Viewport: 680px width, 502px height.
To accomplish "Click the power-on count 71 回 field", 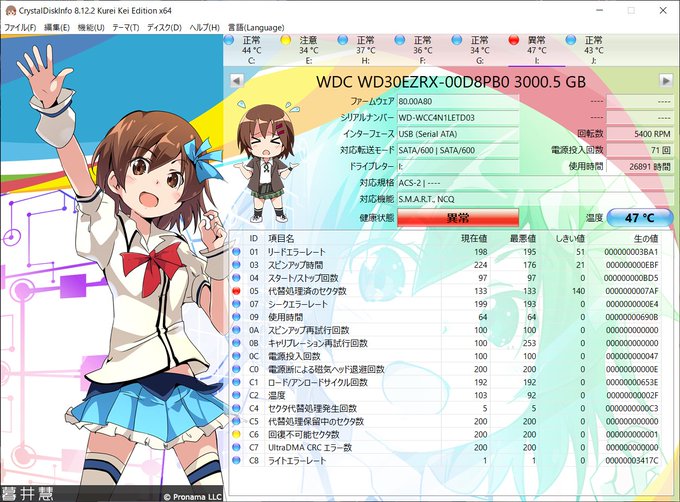I will [x=639, y=150].
